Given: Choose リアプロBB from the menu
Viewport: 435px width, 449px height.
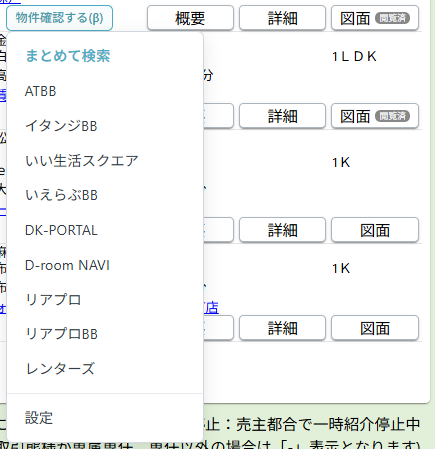Looking at the screenshot, I should coord(62,334).
